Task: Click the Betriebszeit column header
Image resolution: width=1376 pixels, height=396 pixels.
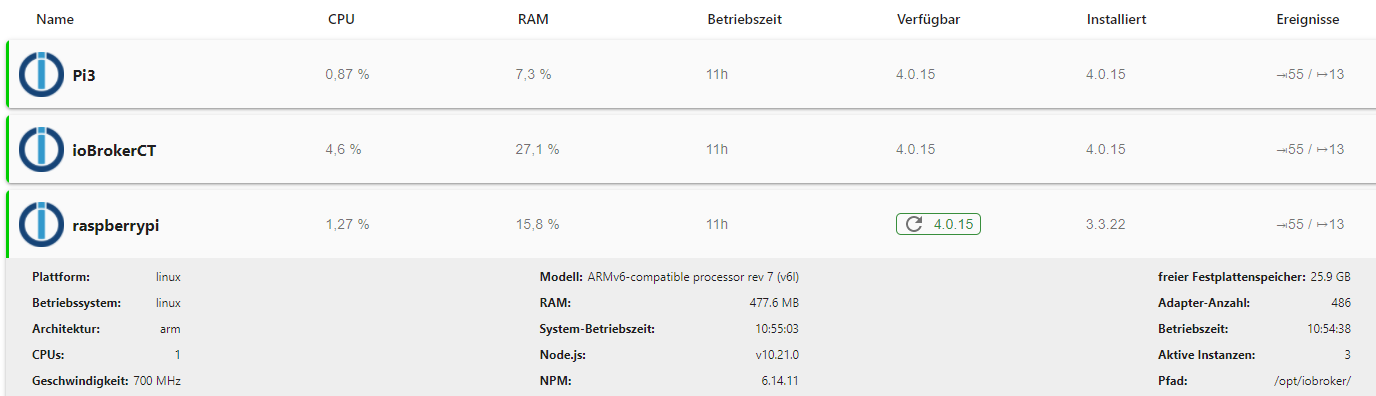Action: click(744, 19)
